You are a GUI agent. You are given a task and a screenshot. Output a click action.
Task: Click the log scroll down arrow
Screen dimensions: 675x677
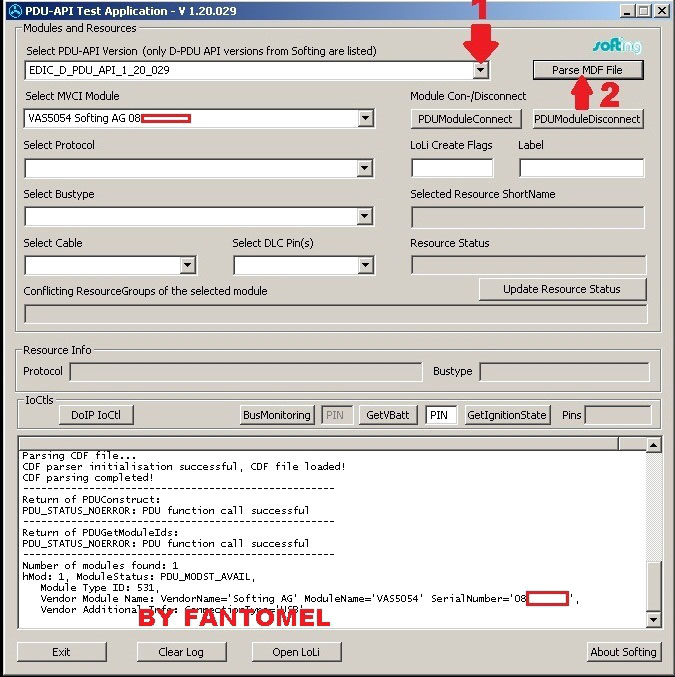653,620
